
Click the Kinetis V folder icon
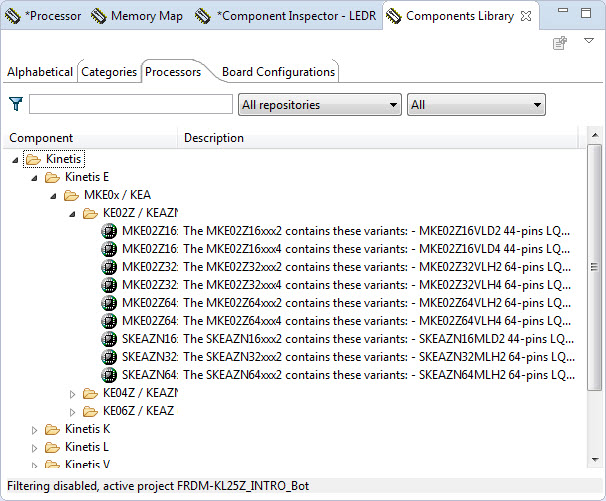click(52, 464)
